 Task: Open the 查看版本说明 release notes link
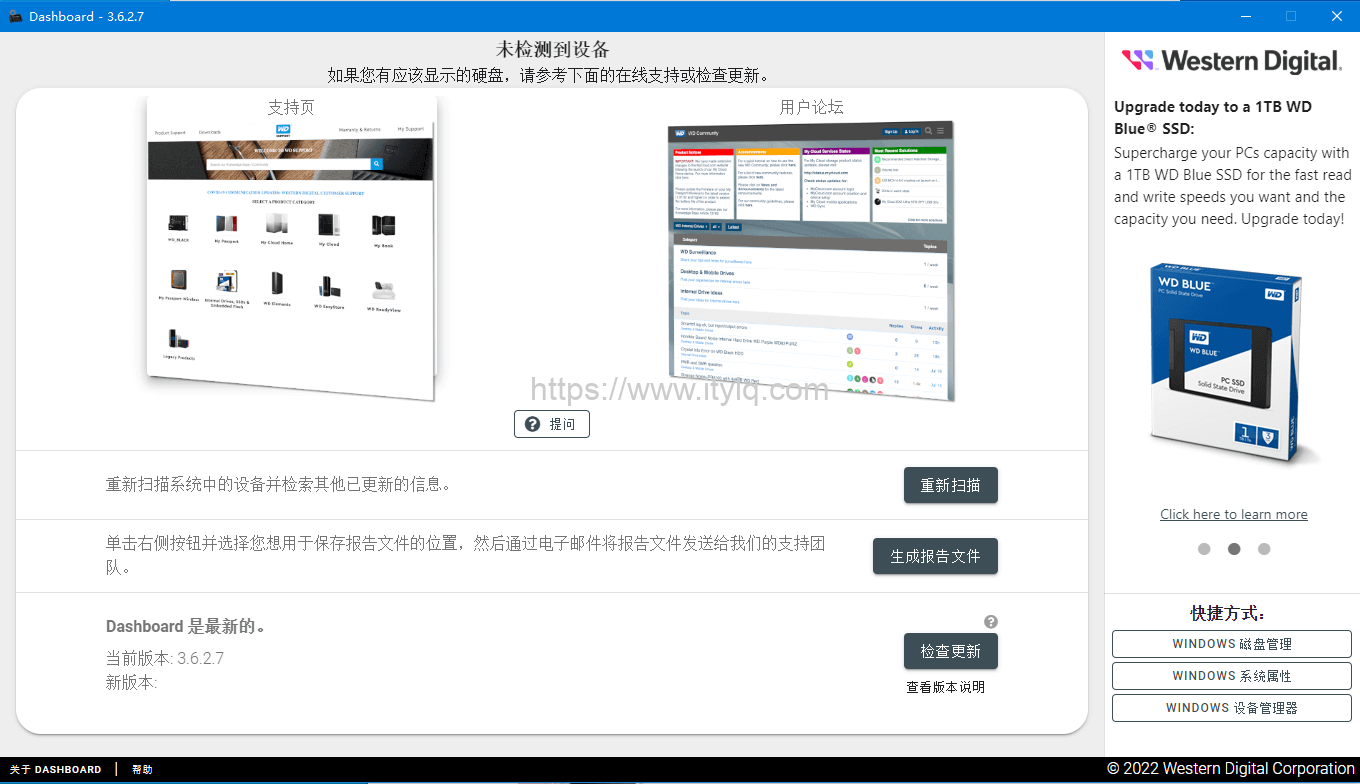[x=945, y=687]
